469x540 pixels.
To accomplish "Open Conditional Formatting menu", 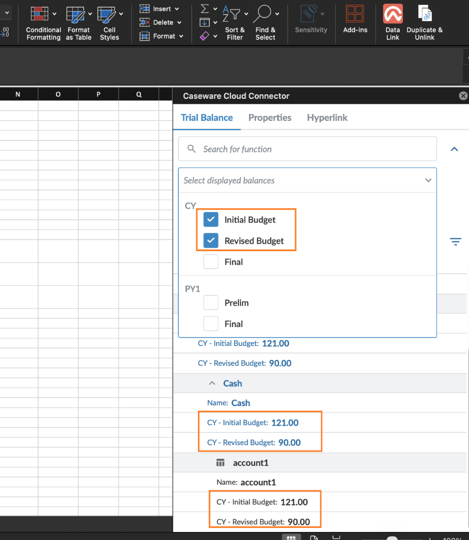I will [x=43, y=23].
